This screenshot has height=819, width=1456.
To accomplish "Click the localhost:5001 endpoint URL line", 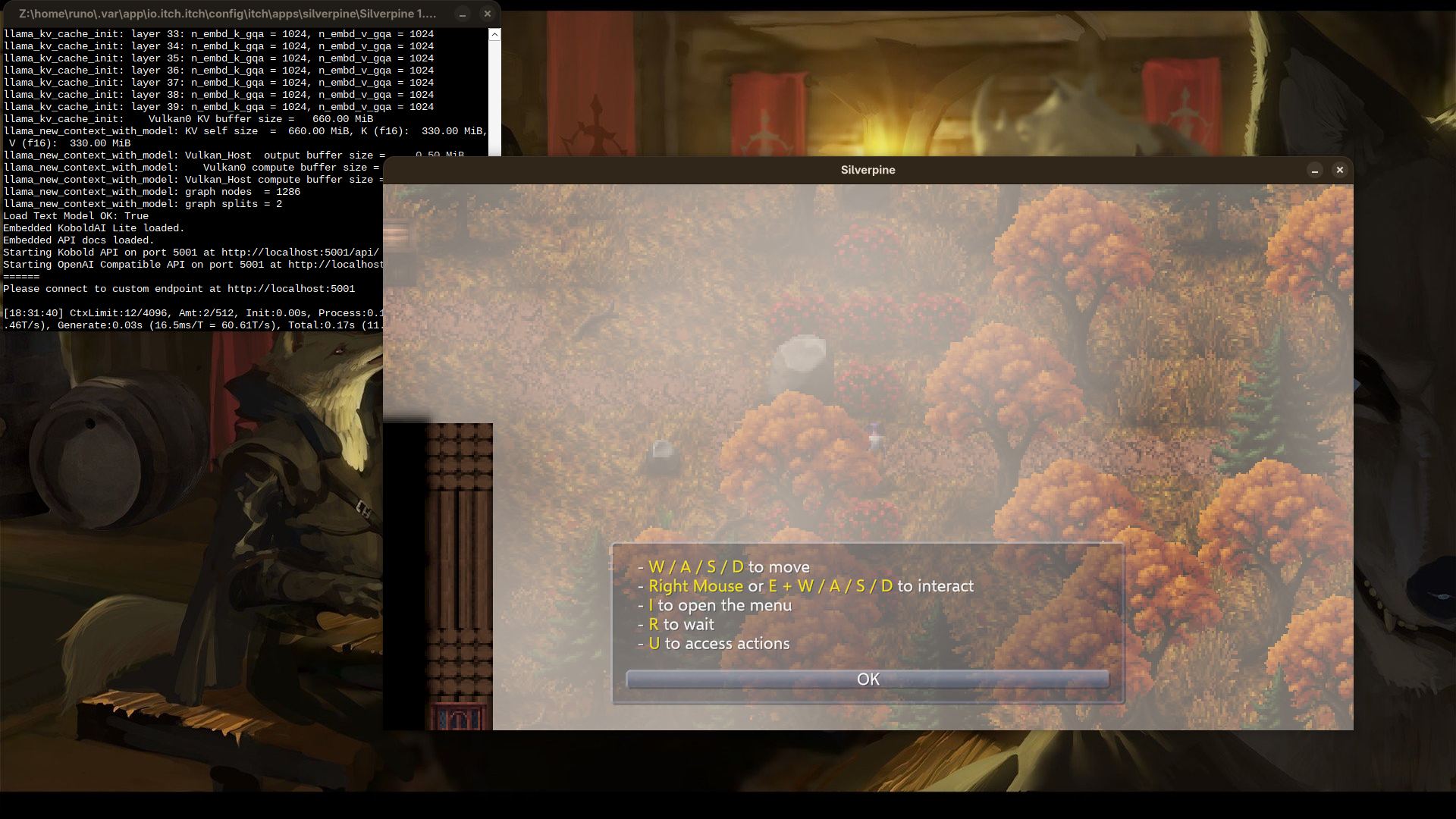I will 291,289.
